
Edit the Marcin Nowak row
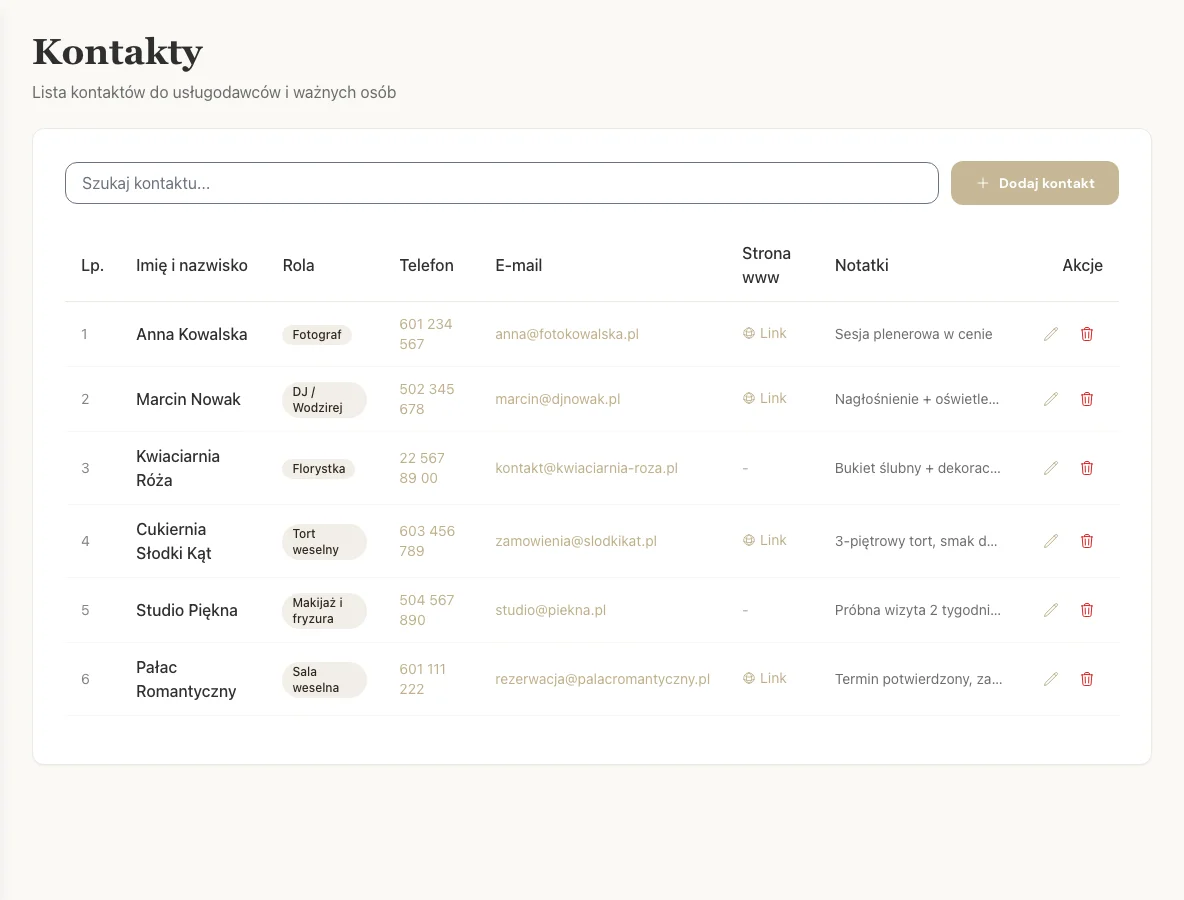tap(1050, 399)
